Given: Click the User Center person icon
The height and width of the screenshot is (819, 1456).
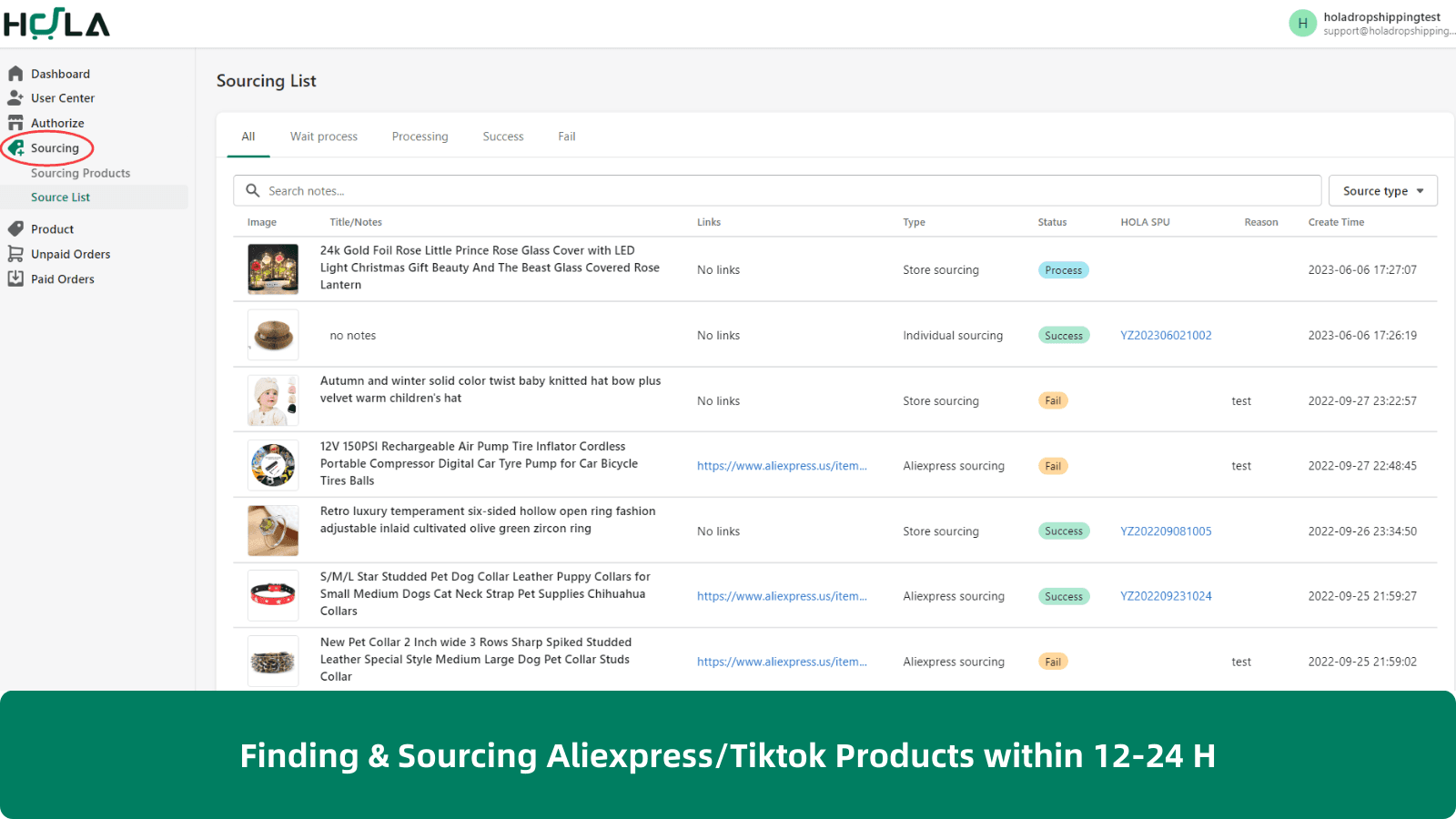Looking at the screenshot, I should pyautogui.click(x=15, y=97).
